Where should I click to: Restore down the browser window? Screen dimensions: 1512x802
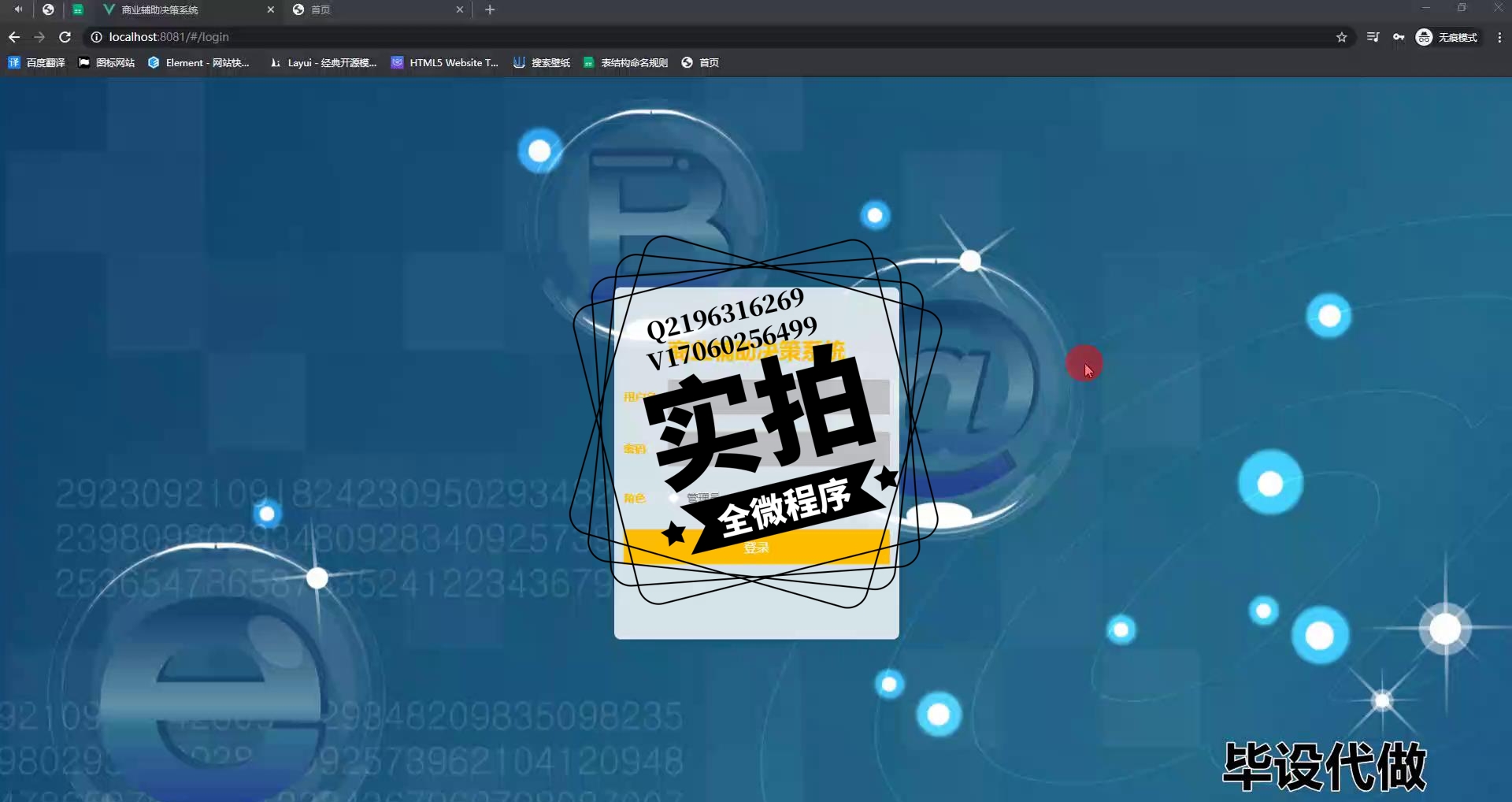[x=1462, y=8]
